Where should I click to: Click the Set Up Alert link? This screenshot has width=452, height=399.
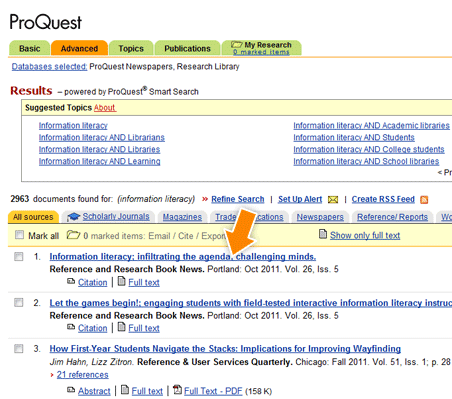pyautogui.click(x=300, y=199)
